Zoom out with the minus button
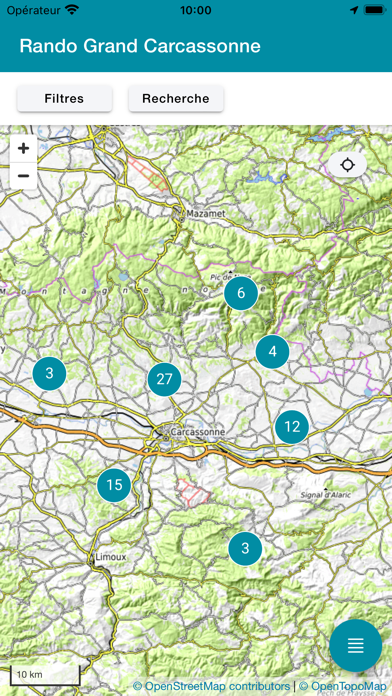 [24, 176]
